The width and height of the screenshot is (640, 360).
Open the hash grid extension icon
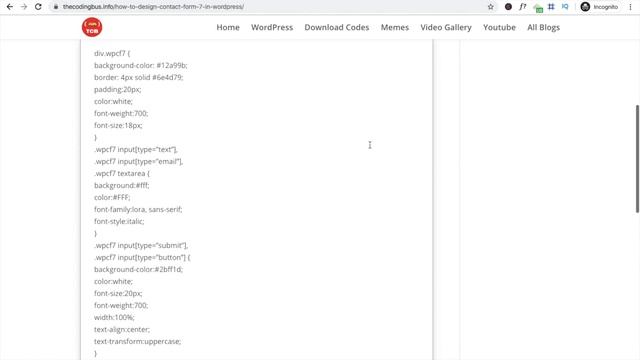(x=551, y=7)
